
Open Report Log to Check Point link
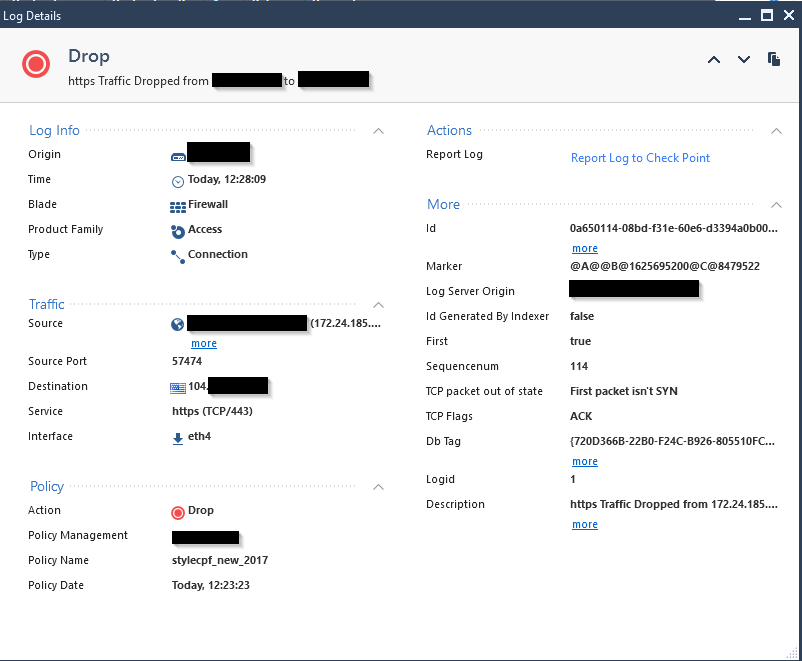(640, 158)
